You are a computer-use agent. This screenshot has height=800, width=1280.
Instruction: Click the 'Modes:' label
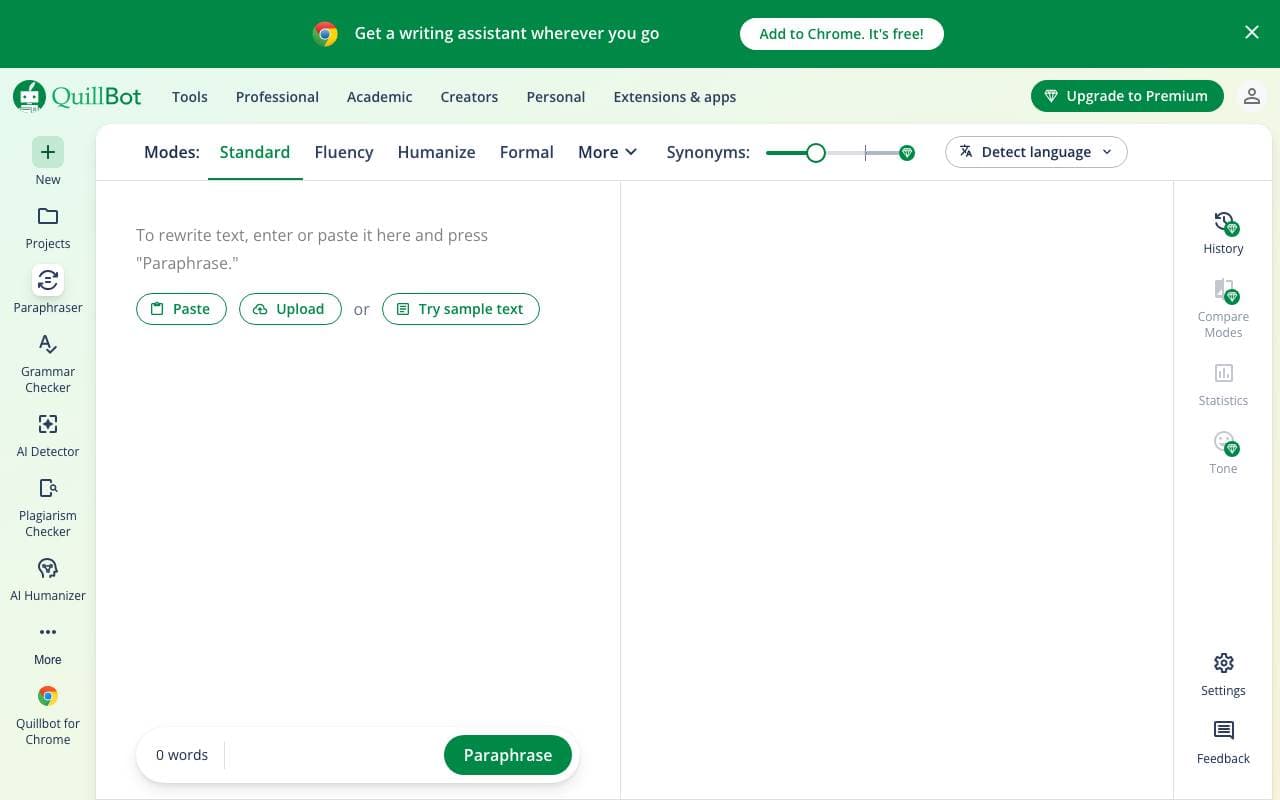(172, 152)
